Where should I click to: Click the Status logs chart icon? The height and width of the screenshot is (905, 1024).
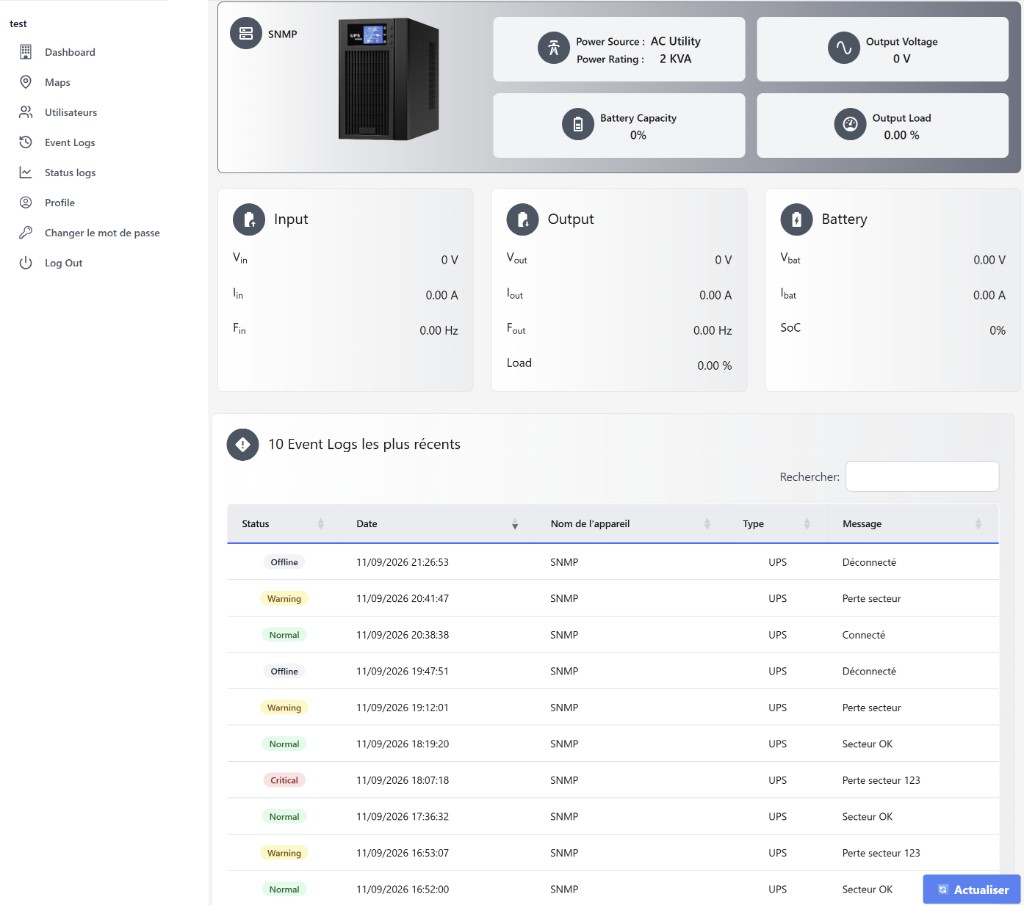point(25,172)
